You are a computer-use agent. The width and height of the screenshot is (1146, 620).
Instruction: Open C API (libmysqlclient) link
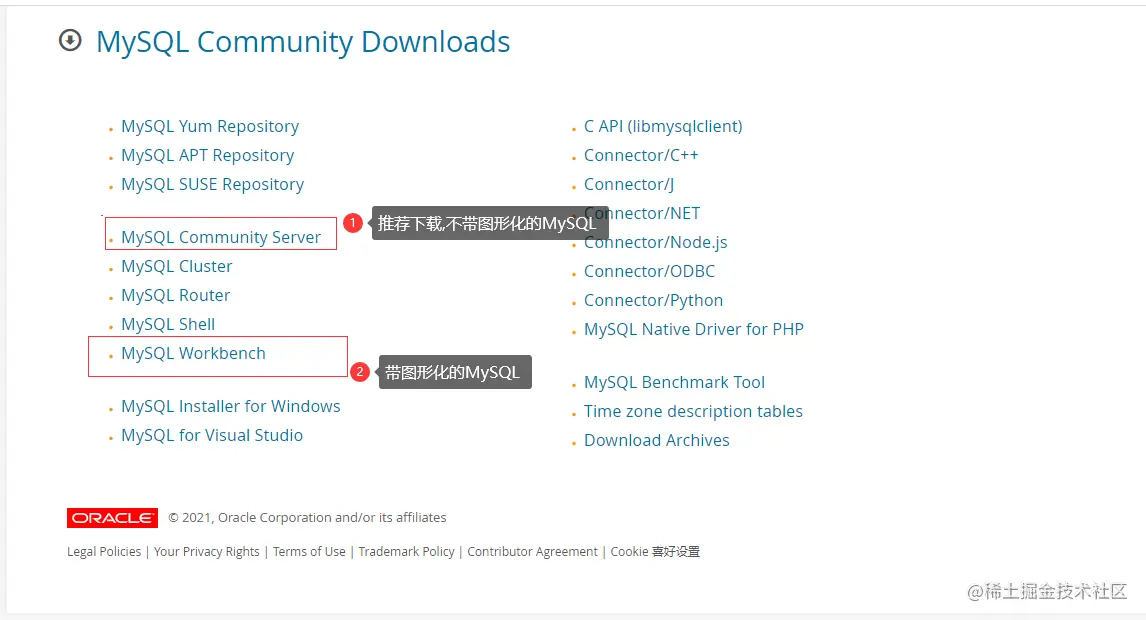pos(663,126)
